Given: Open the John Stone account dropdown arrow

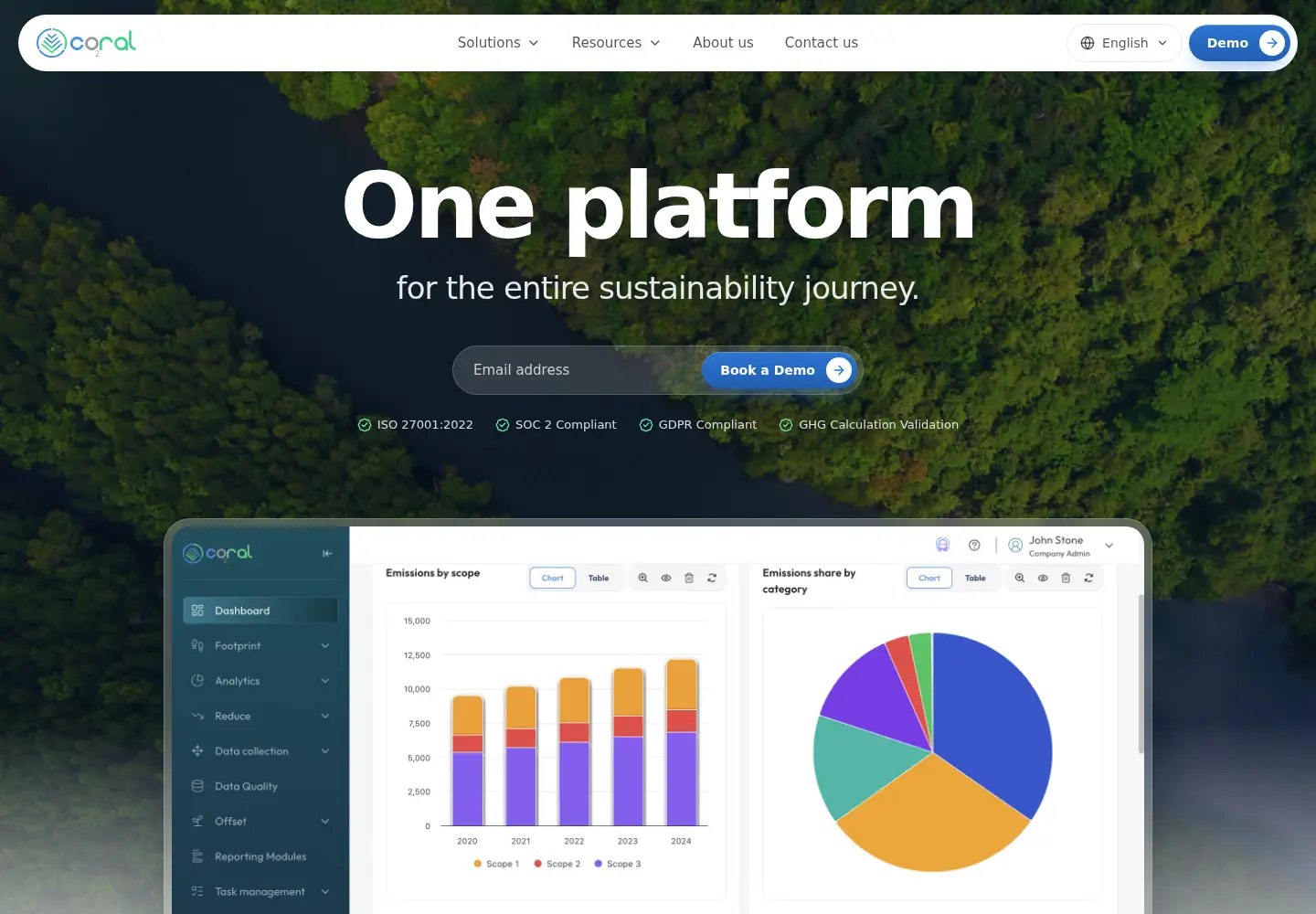Looking at the screenshot, I should click(1109, 546).
